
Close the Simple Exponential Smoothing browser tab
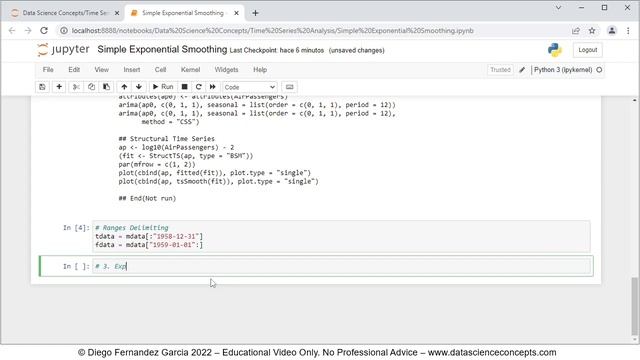point(236,13)
